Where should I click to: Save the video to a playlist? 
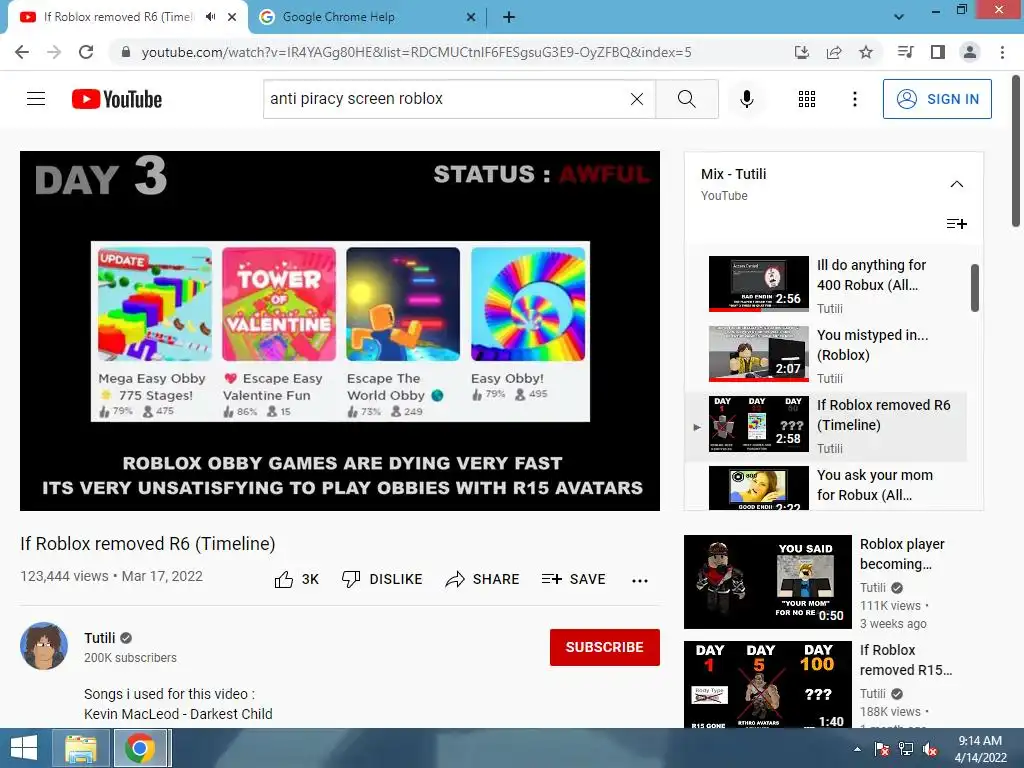click(x=573, y=579)
